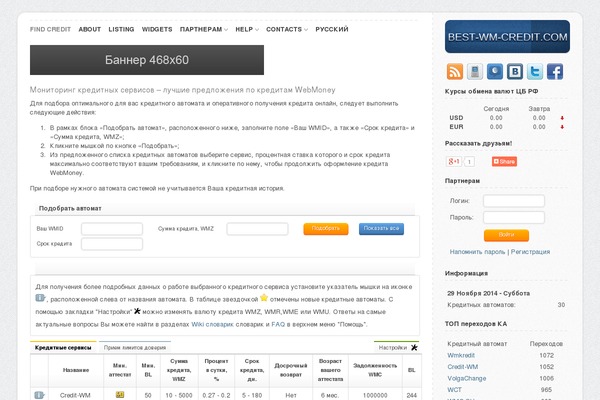Click the Мин. BL column header
This screenshot has height=400, width=600.
[x=148, y=370]
